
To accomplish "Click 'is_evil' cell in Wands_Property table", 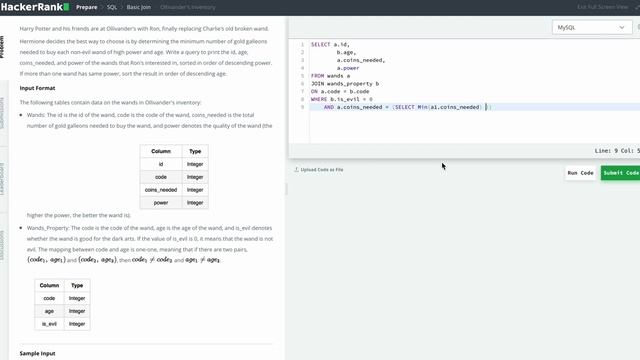I will tap(49, 324).
